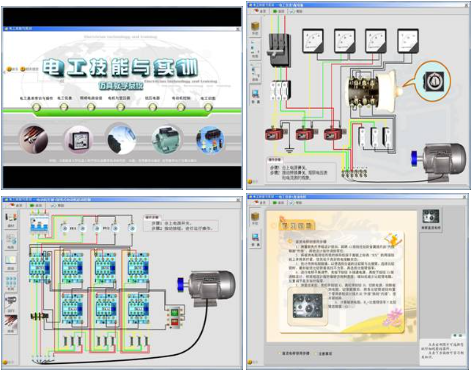
Task: Click the first red current transformer above ground symbol
Action: (x=274, y=133)
